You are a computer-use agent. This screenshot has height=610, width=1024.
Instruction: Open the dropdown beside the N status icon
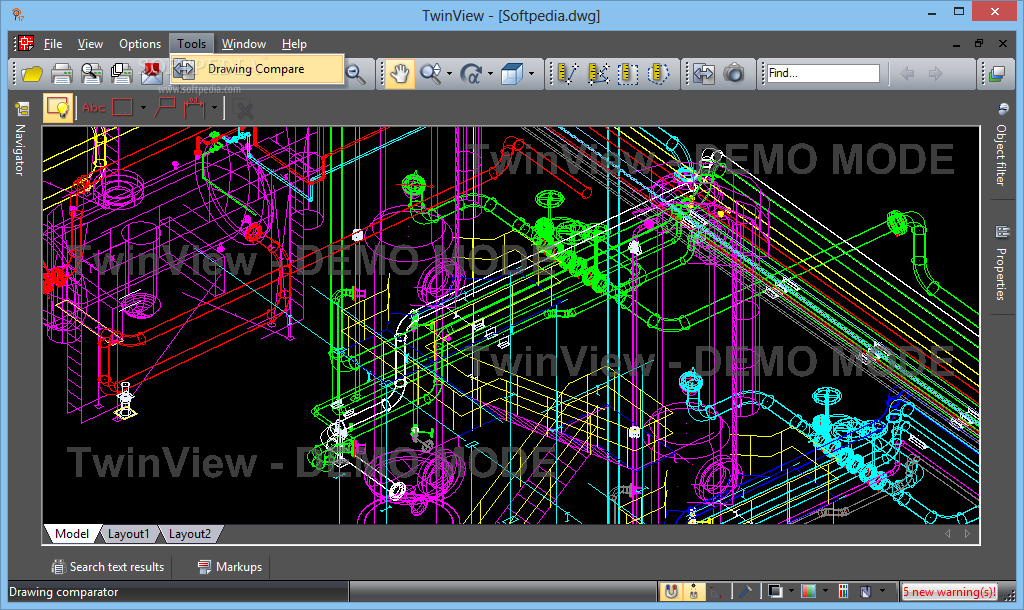(x=882, y=591)
